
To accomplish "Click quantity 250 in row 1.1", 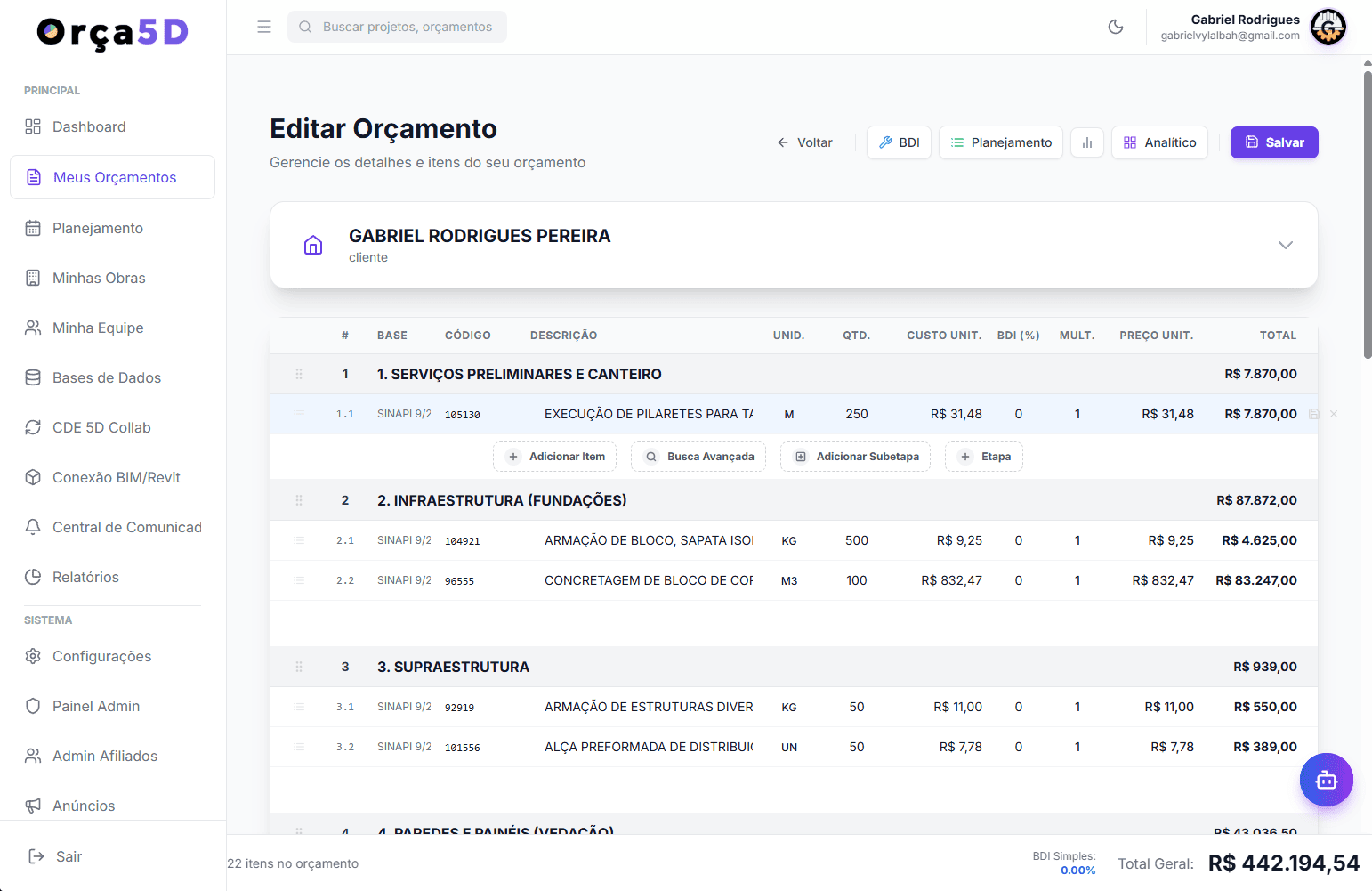I will 857,414.
